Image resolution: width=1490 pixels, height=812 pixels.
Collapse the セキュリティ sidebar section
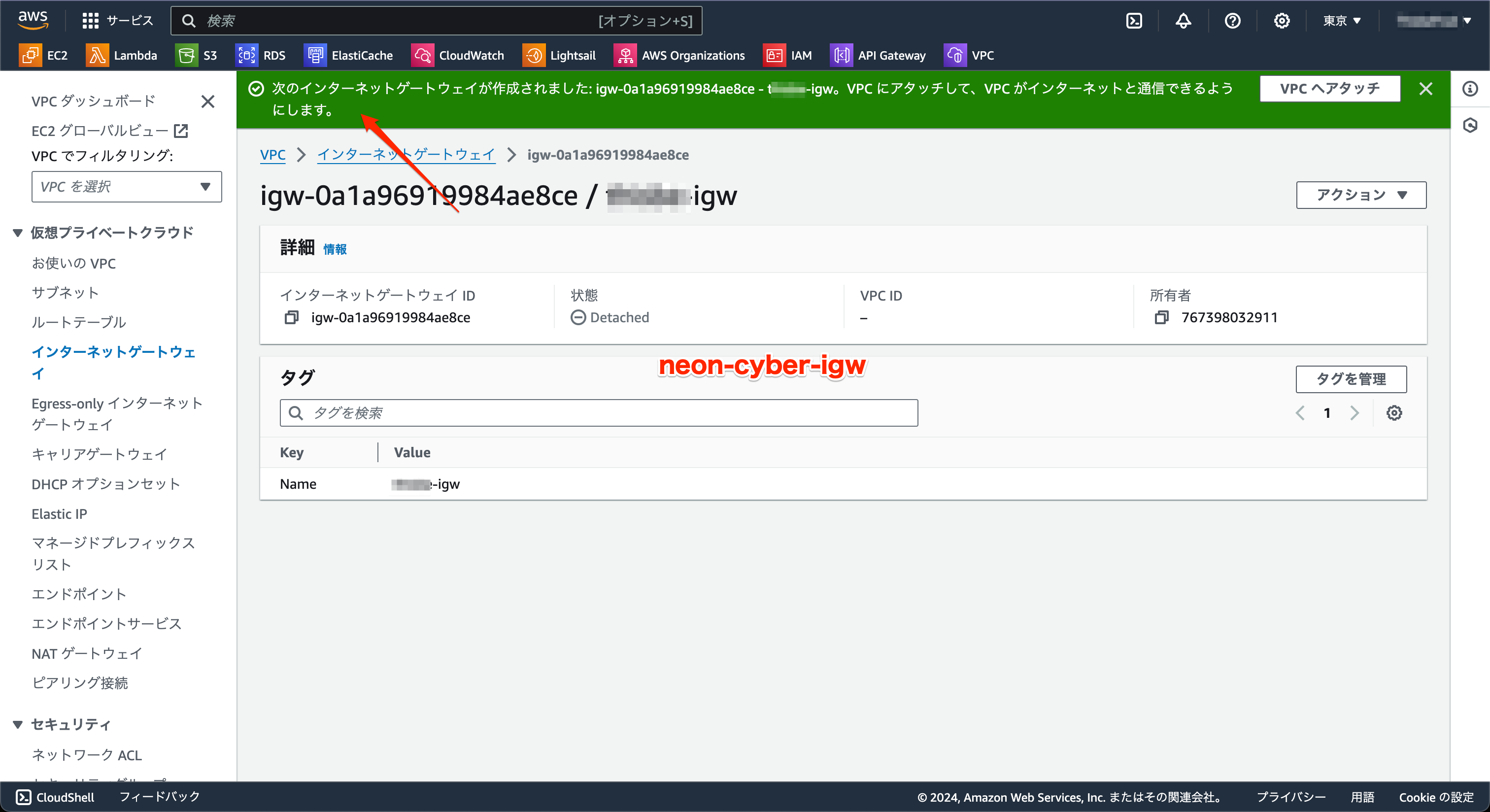pos(18,724)
